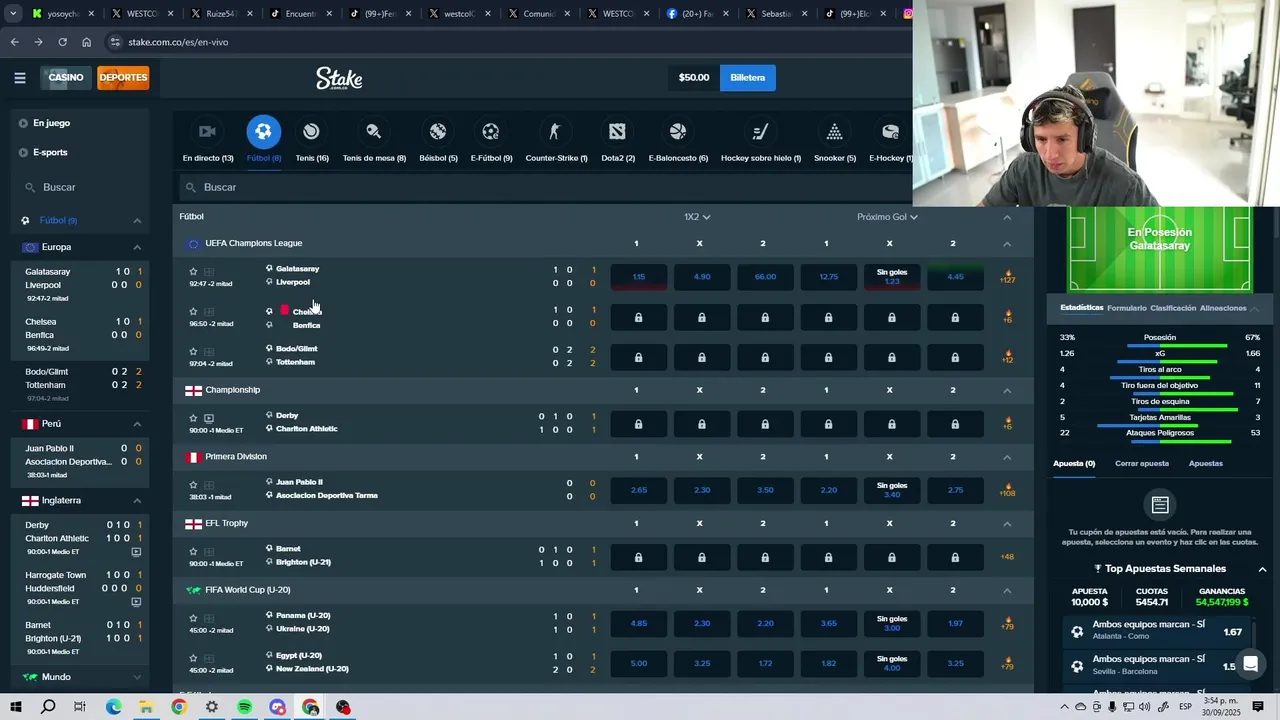Select the Tenis de mesa icon
Image resolution: width=1280 pixels, height=720 pixels.
pyautogui.click(x=374, y=132)
